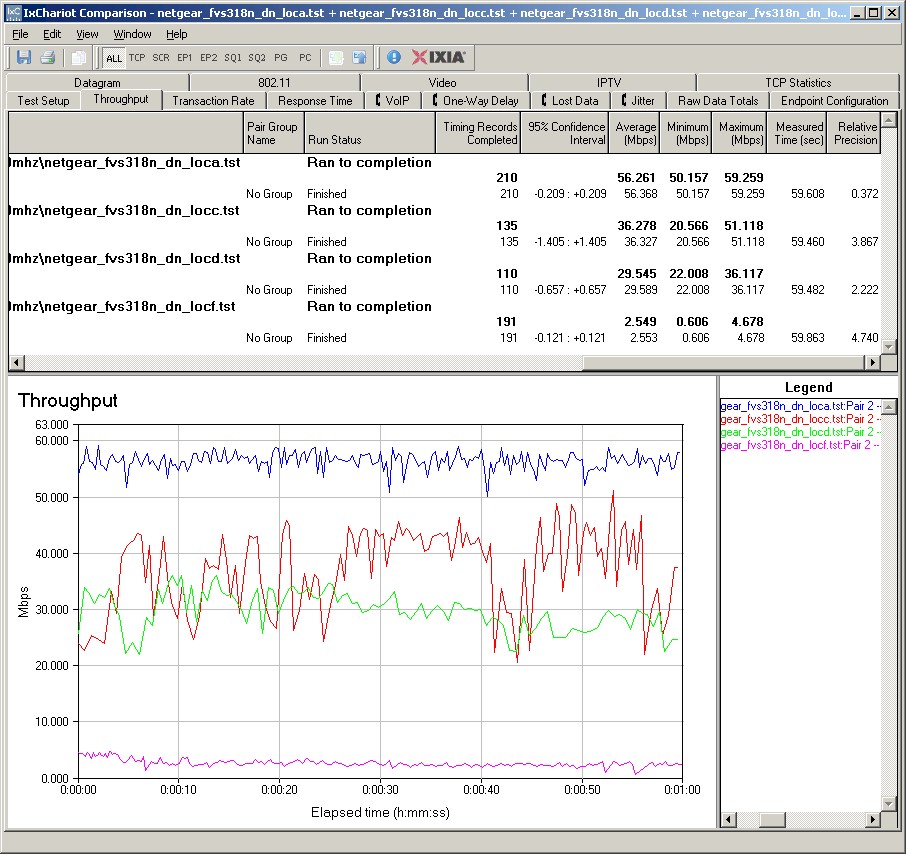The image size is (906, 854).
Task: Open the View menu
Action: 87,34
